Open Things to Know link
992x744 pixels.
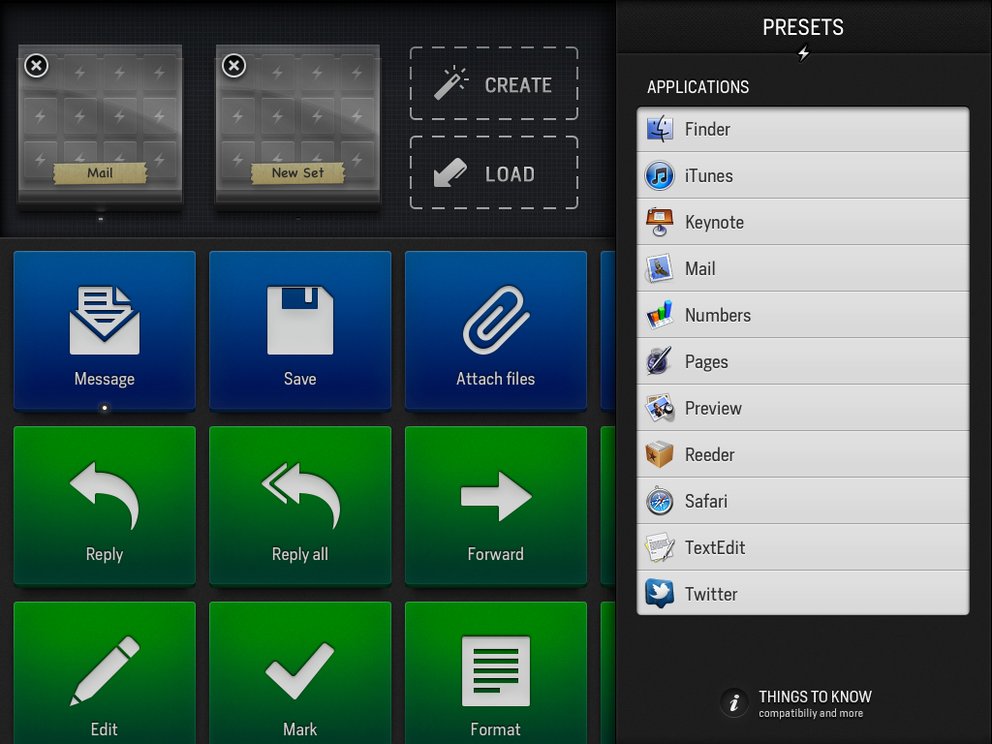coord(815,704)
